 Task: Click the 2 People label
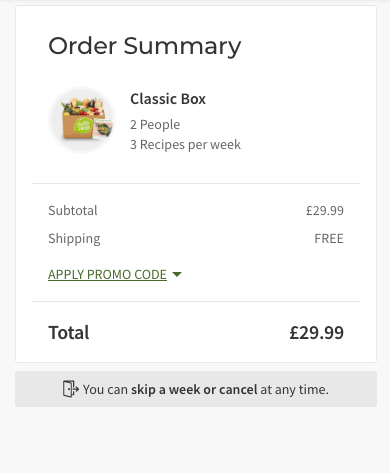point(155,125)
